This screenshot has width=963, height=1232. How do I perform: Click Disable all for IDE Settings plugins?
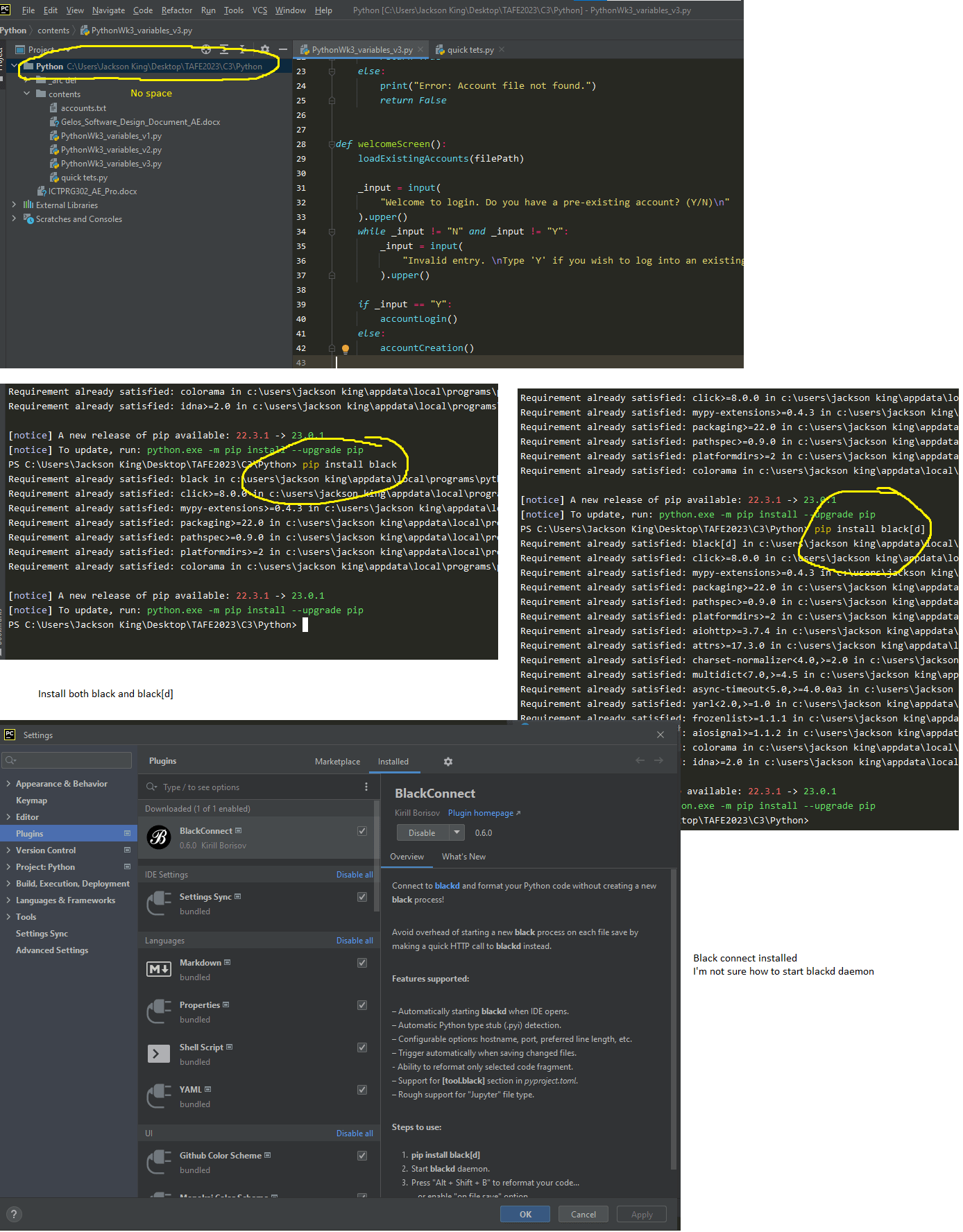tap(355, 875)
